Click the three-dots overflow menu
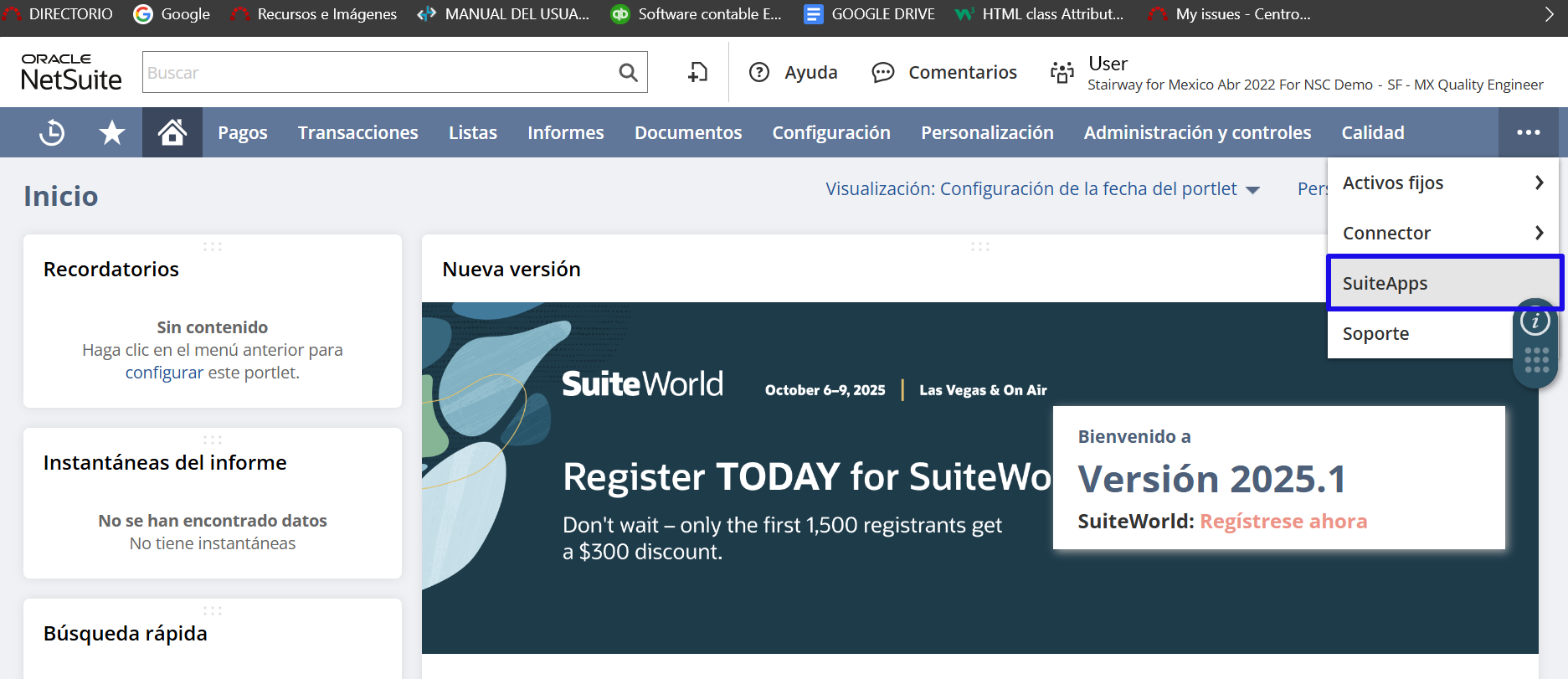Viewport: 1568px width, 679px height. click(1528, 132)
